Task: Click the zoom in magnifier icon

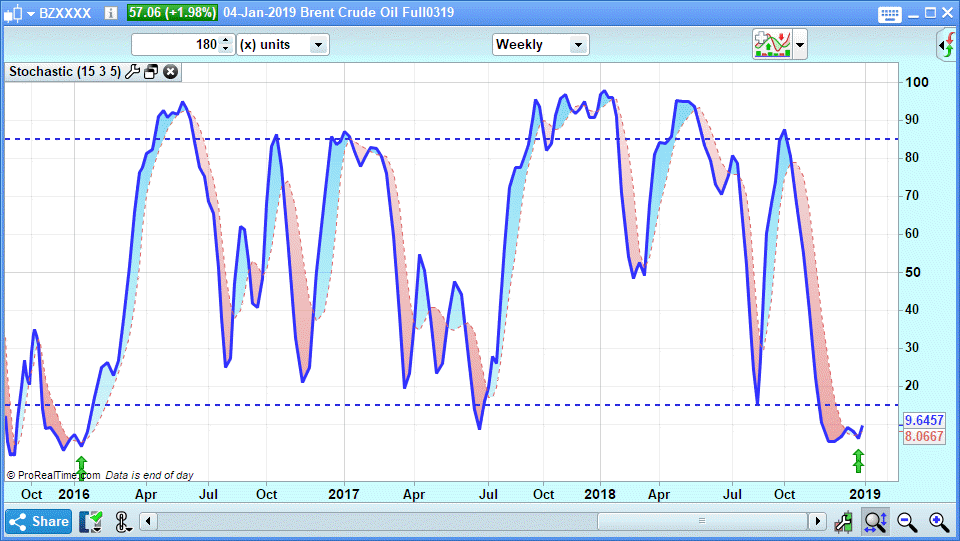Action: (939, 522)
